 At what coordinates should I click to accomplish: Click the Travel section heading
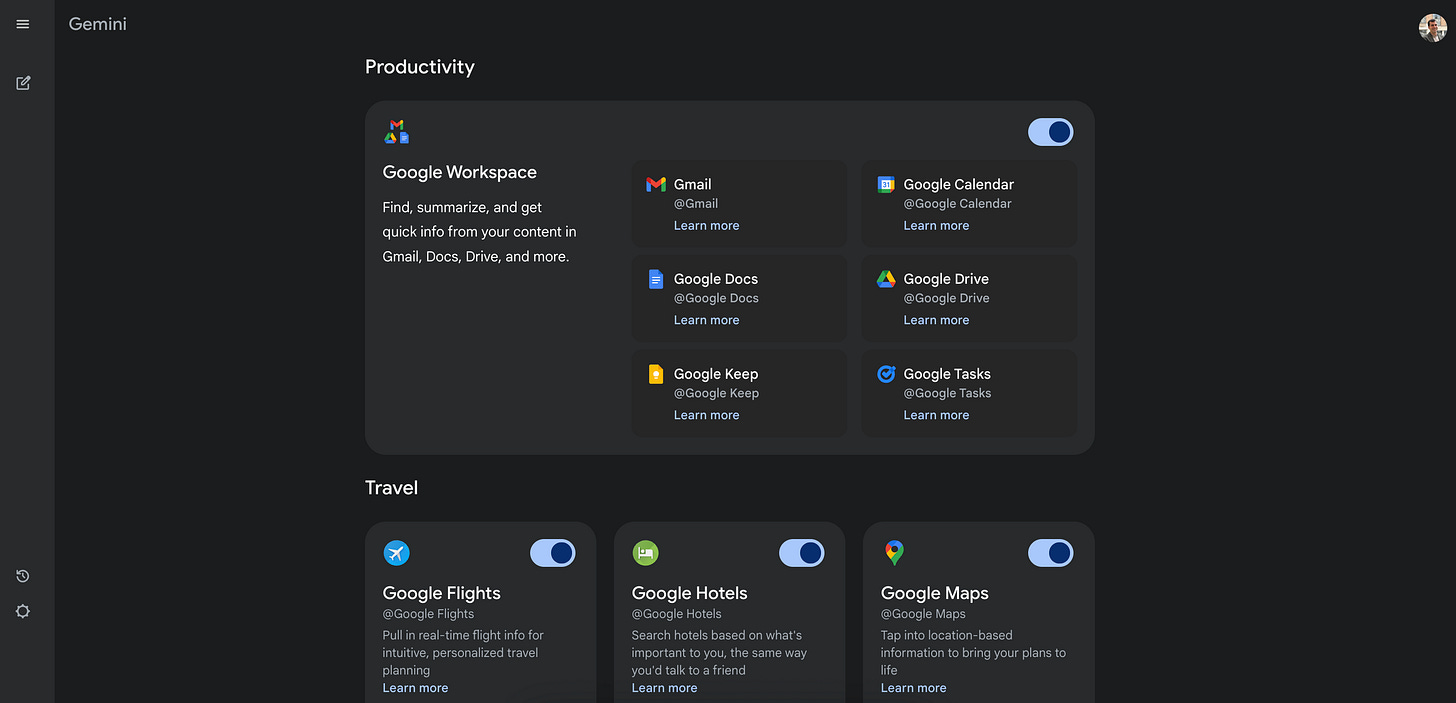point(392,488)
